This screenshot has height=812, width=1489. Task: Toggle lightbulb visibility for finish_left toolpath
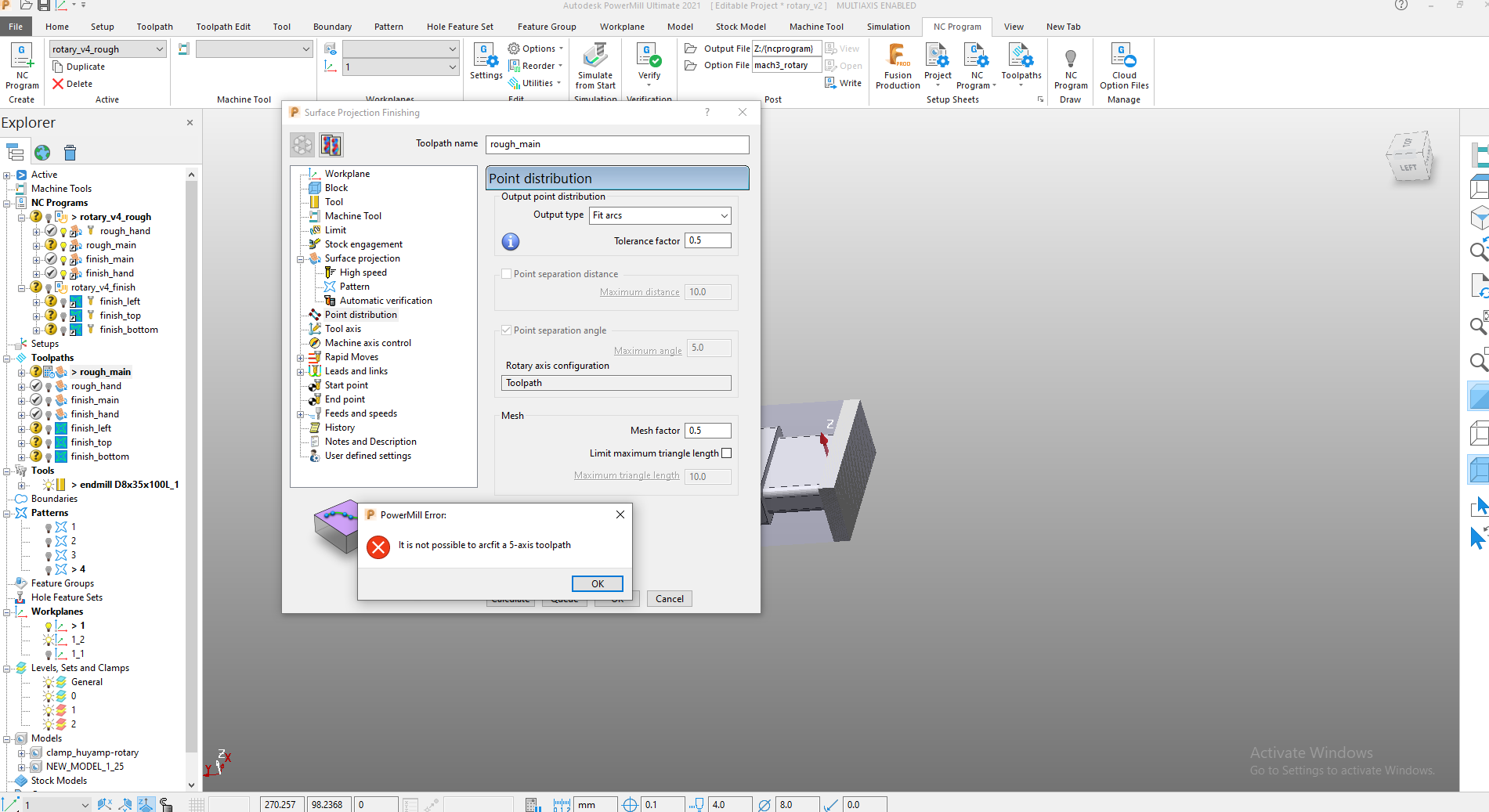[49, 429]
